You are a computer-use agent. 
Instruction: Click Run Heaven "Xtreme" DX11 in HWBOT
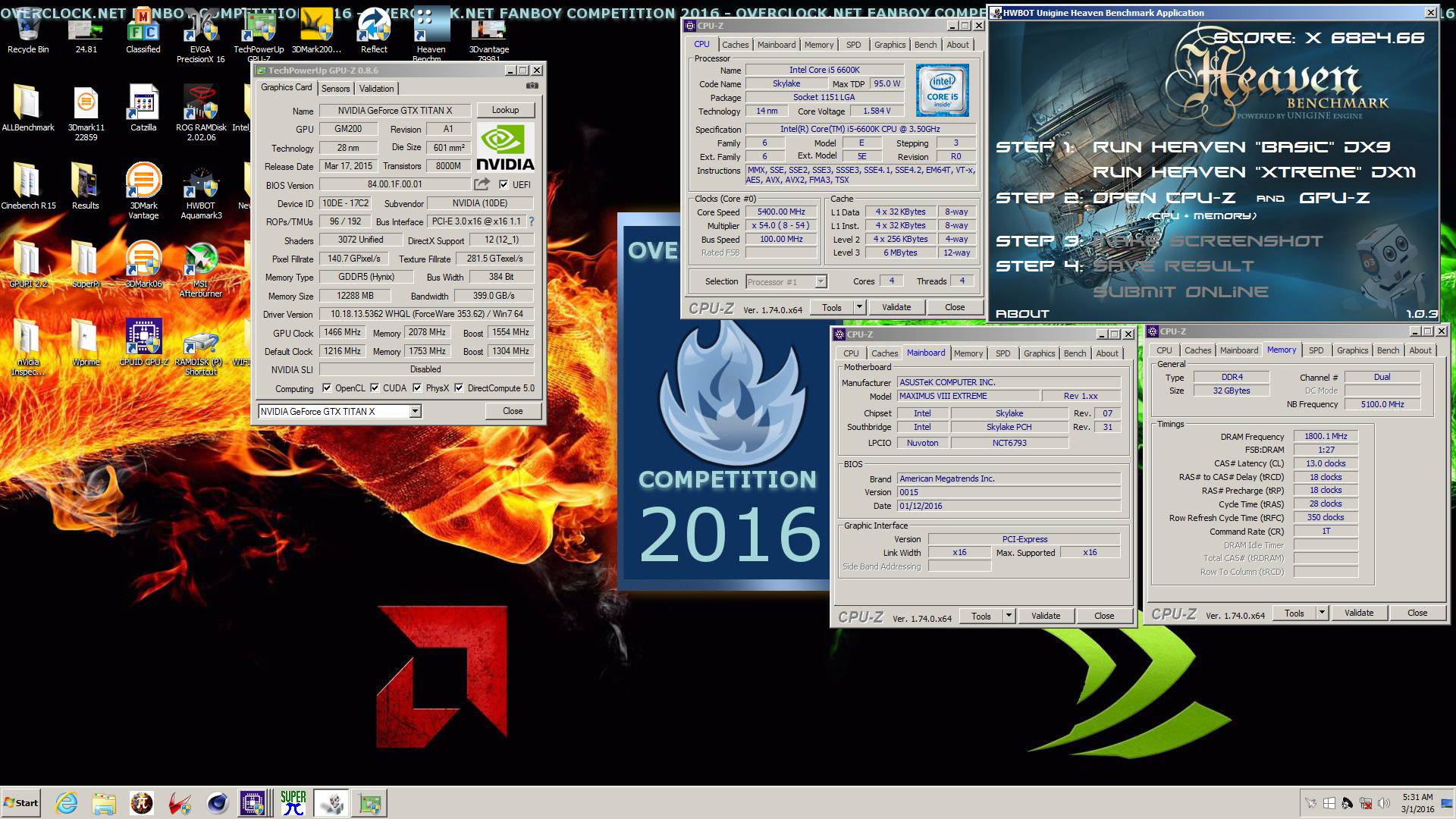pyautogui.click(x=1254, y=172)
